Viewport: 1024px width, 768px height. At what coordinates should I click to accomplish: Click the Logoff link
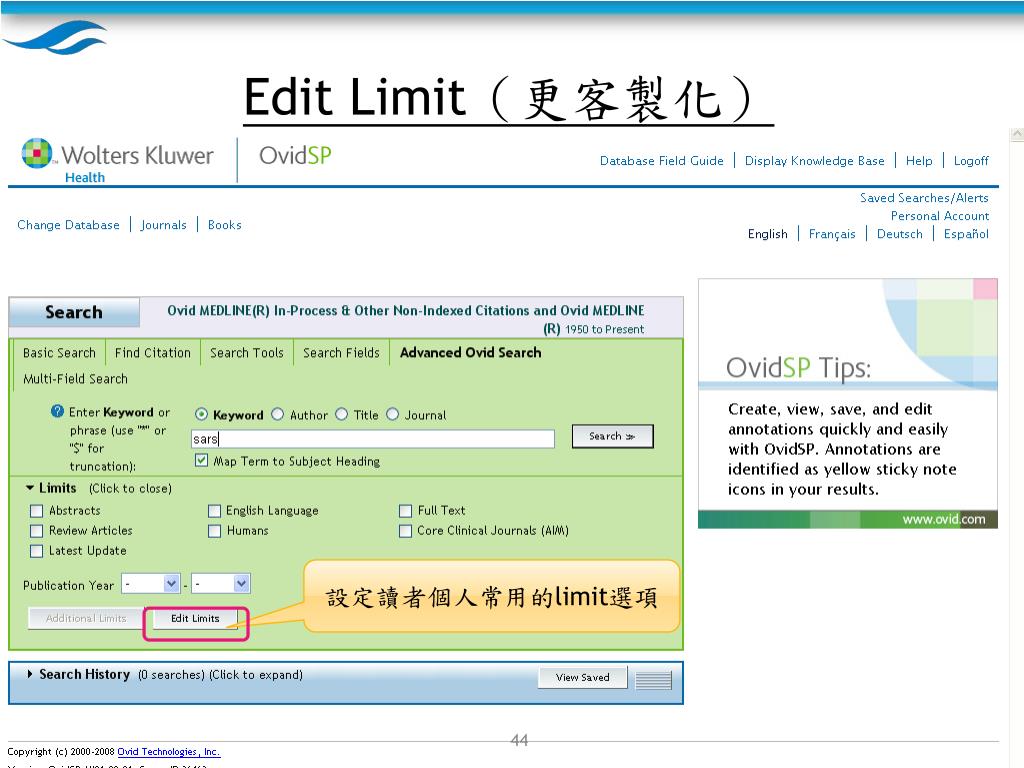coord(971,161)
